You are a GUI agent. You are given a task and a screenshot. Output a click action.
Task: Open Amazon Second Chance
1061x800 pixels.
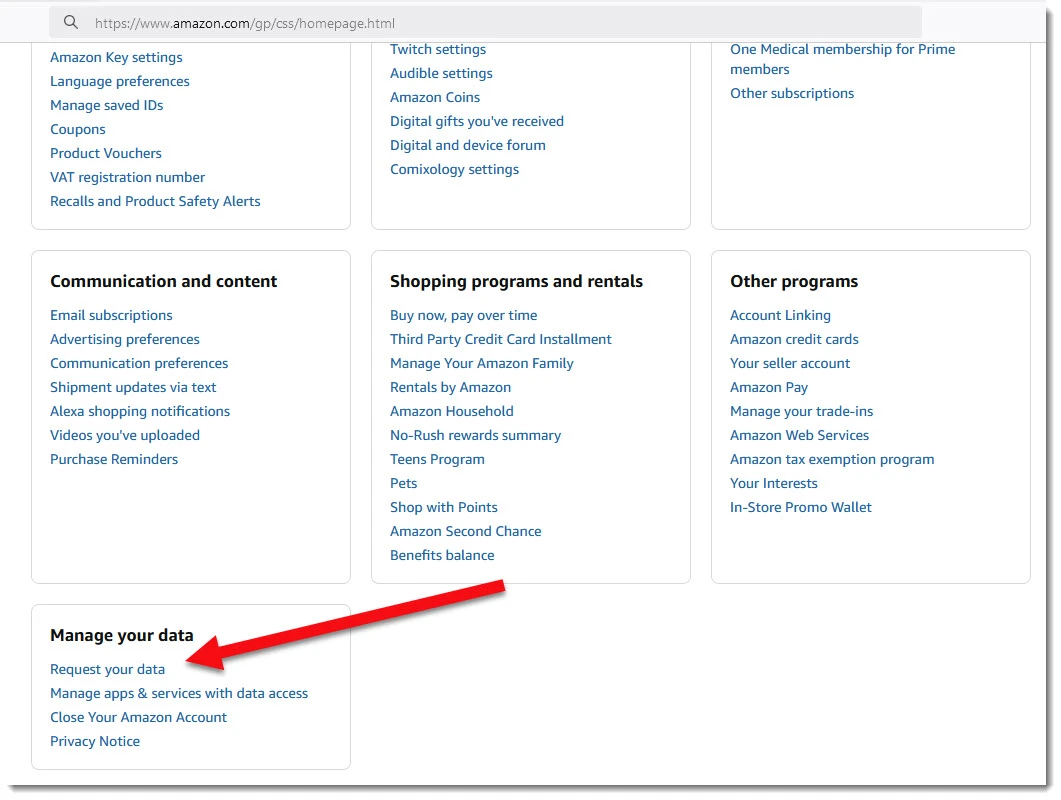point(466,532)
